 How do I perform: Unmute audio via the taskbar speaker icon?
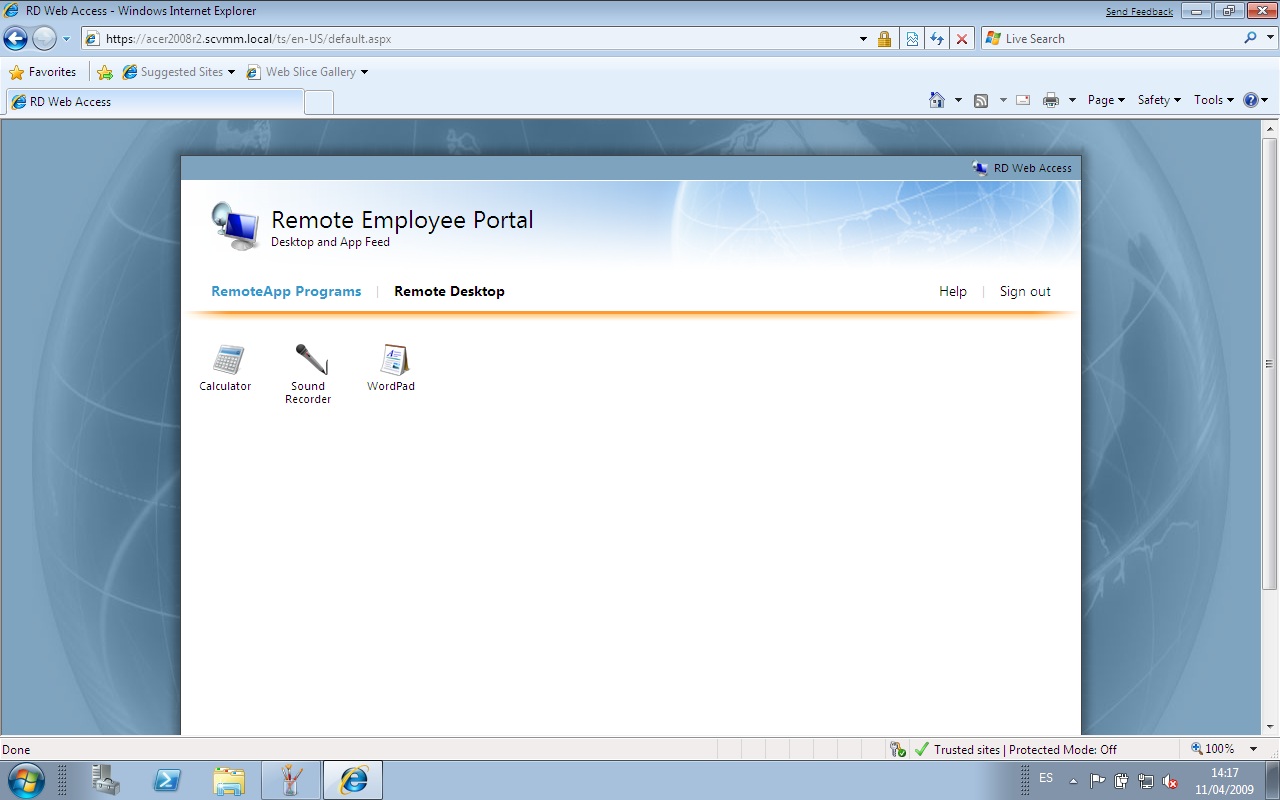1168,783
